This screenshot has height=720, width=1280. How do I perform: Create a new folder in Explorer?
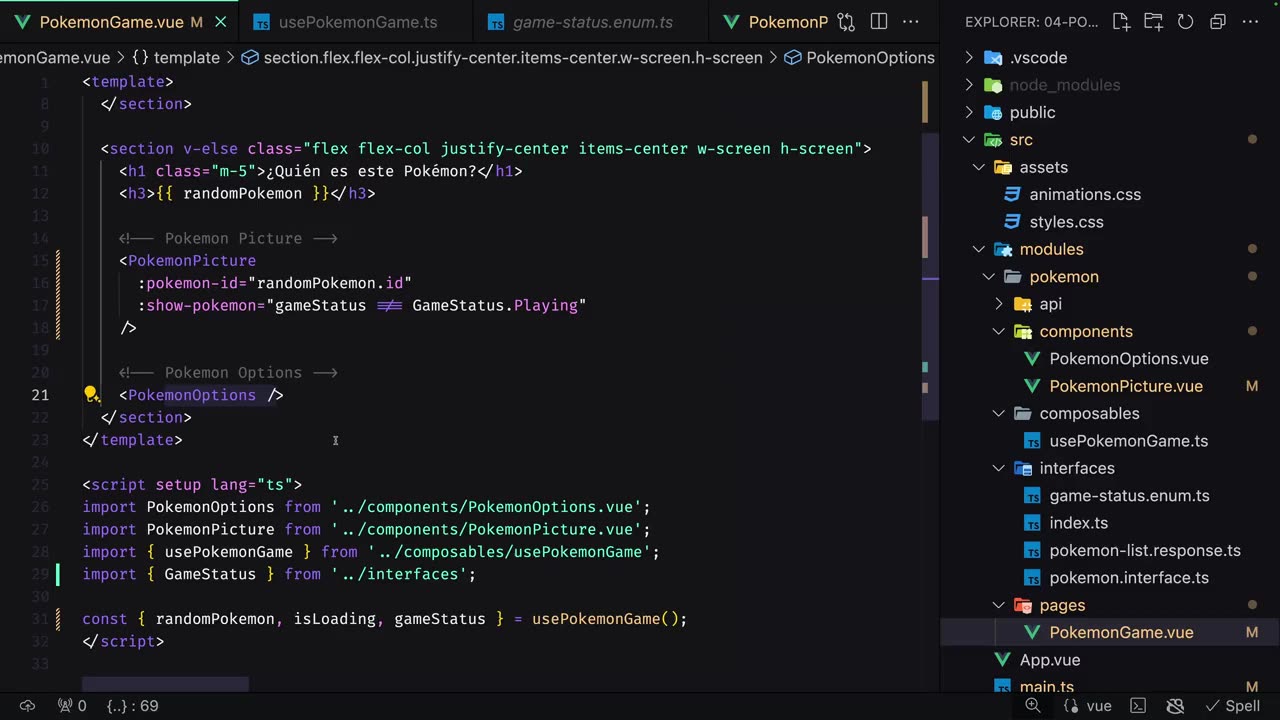point(1153,22)
